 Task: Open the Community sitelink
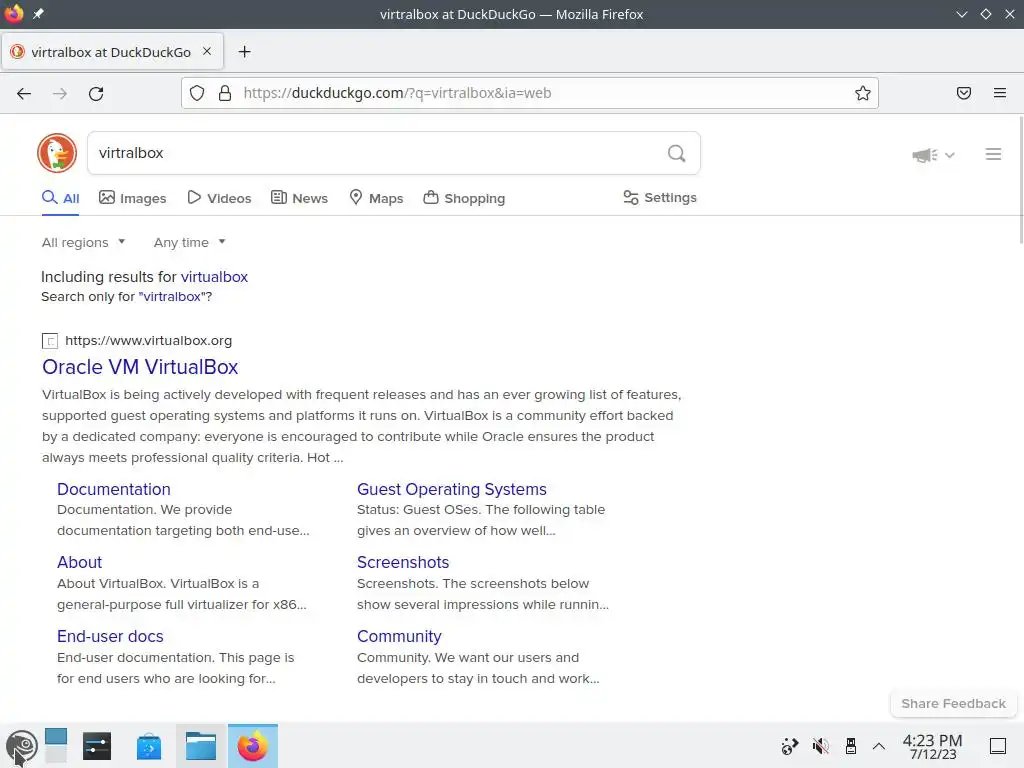coord(399,636)
